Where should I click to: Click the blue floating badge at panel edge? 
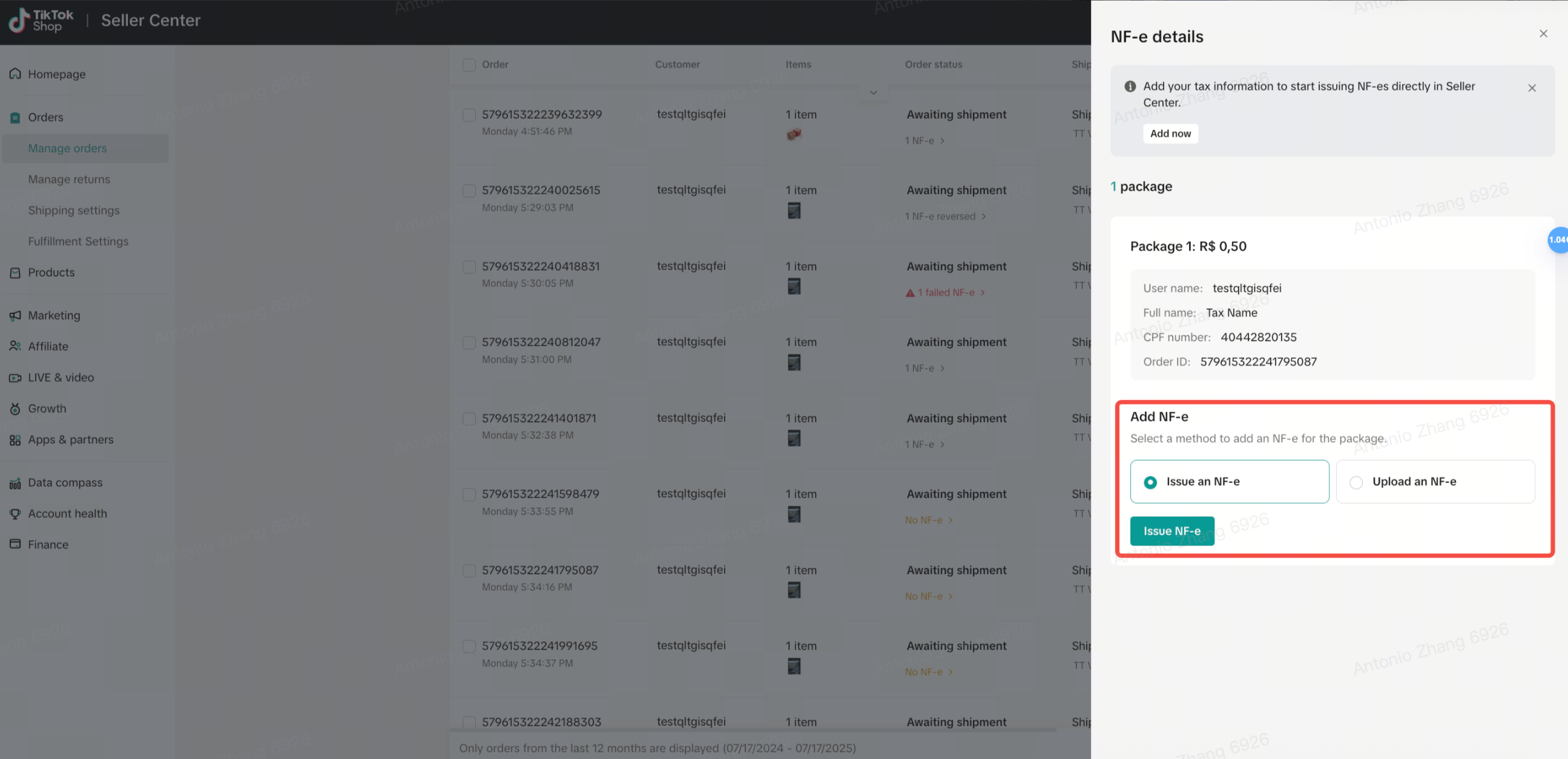[x=1558, y=240]
